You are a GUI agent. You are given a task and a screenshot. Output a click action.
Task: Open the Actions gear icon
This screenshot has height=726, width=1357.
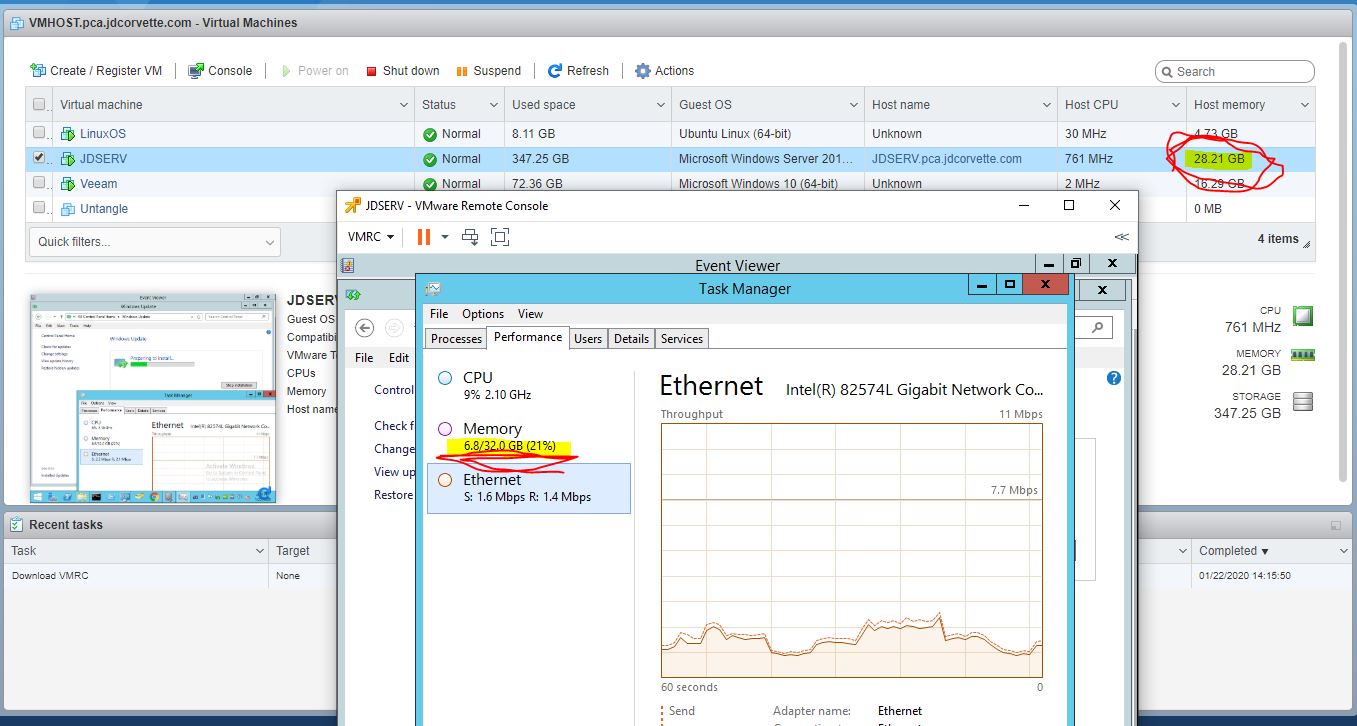point(643,71)
